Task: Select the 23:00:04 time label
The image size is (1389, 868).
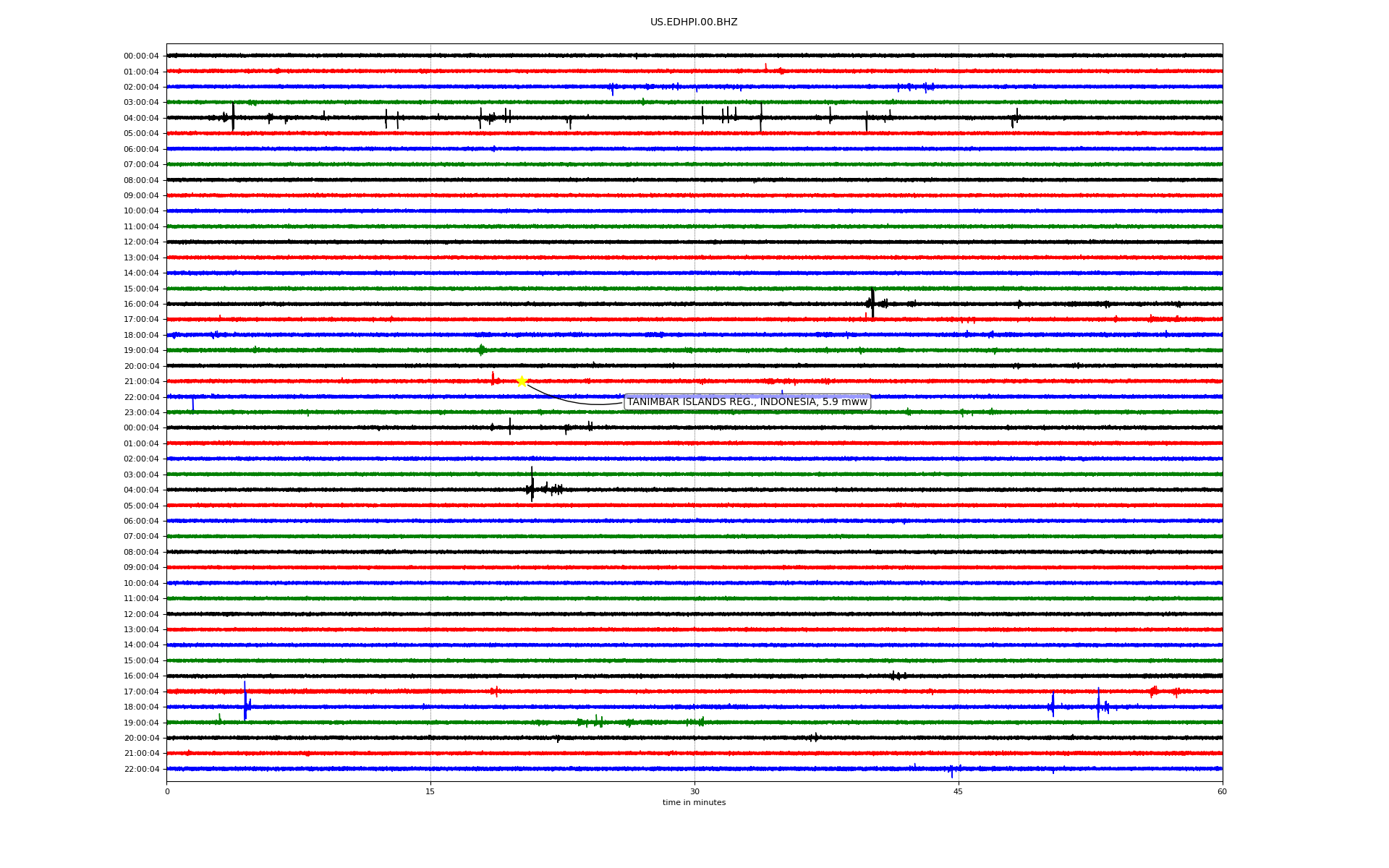Action: pos(141,413)
